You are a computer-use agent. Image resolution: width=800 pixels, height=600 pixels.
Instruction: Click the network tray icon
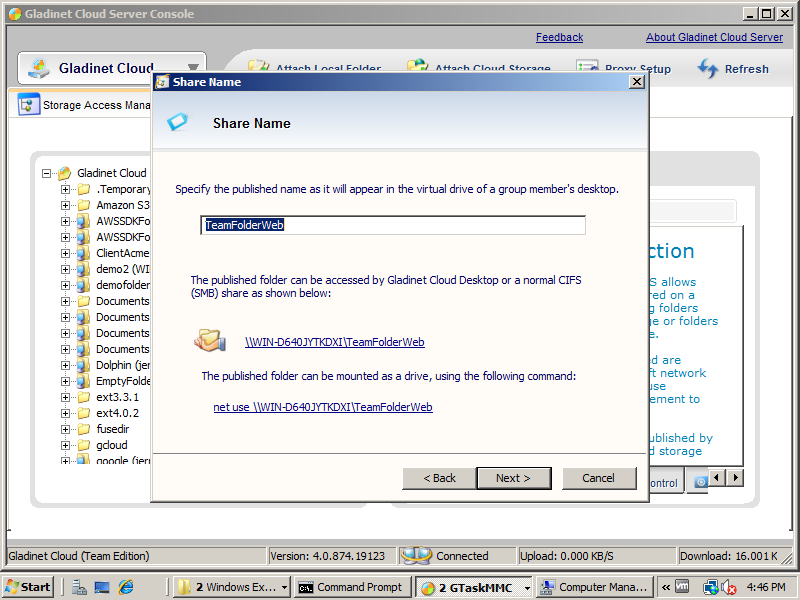point(710,588)
